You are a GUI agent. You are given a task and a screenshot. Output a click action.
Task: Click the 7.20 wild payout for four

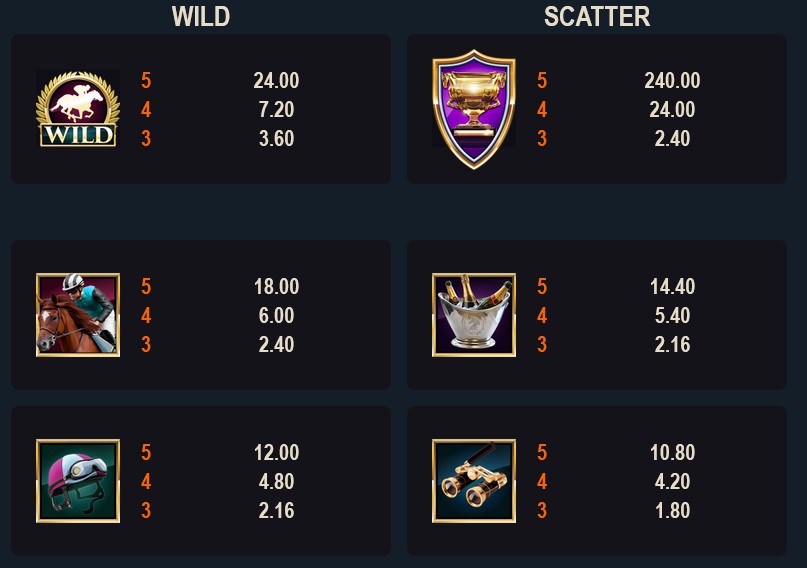(x=276, y=109)
